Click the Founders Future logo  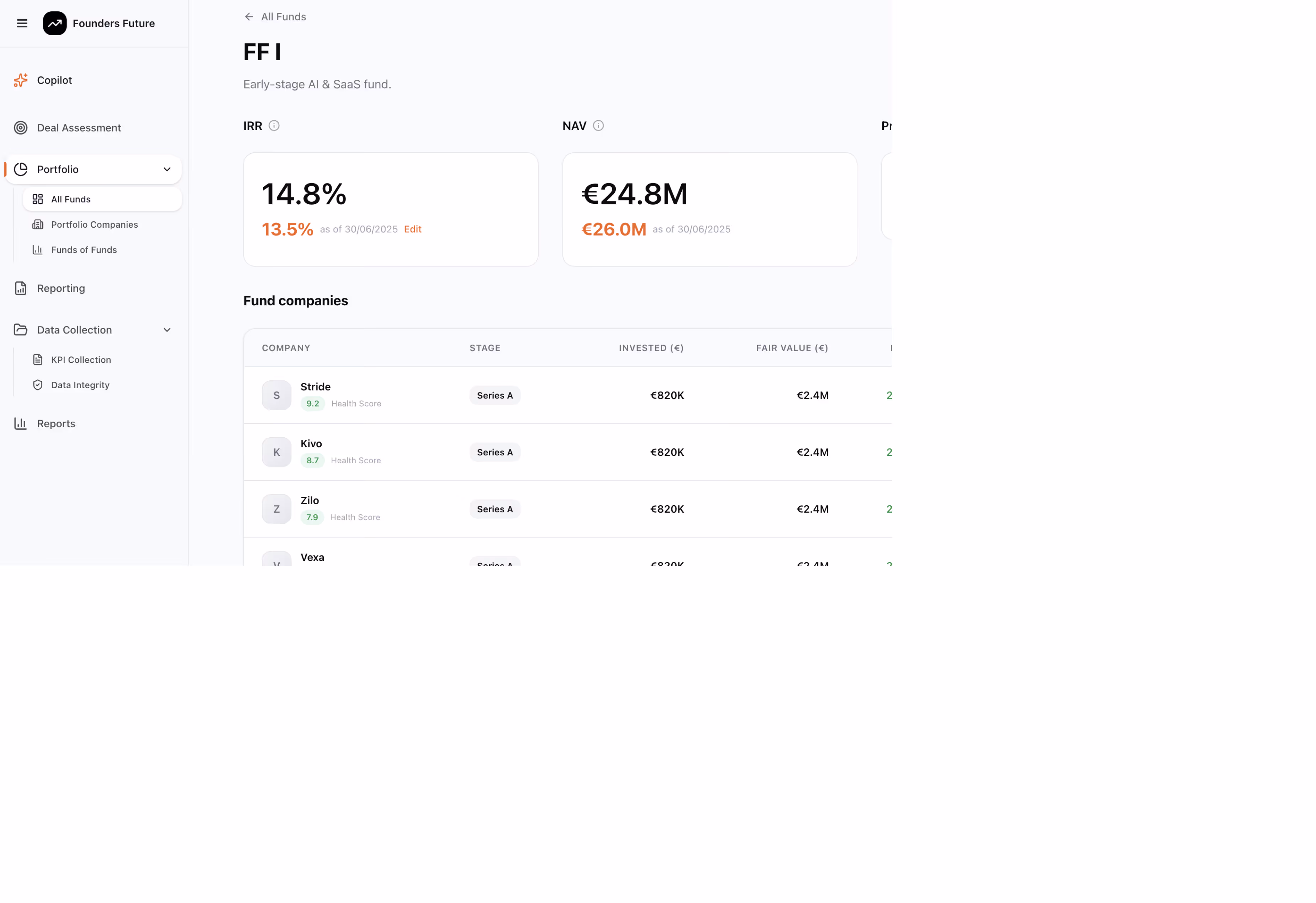tap(55, 23)
